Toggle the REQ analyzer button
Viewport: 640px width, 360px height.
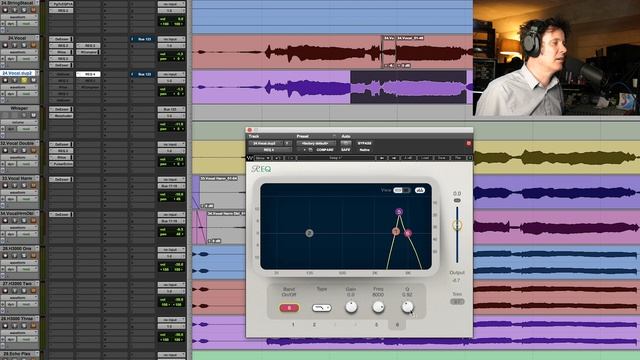(x=420, y=190)
